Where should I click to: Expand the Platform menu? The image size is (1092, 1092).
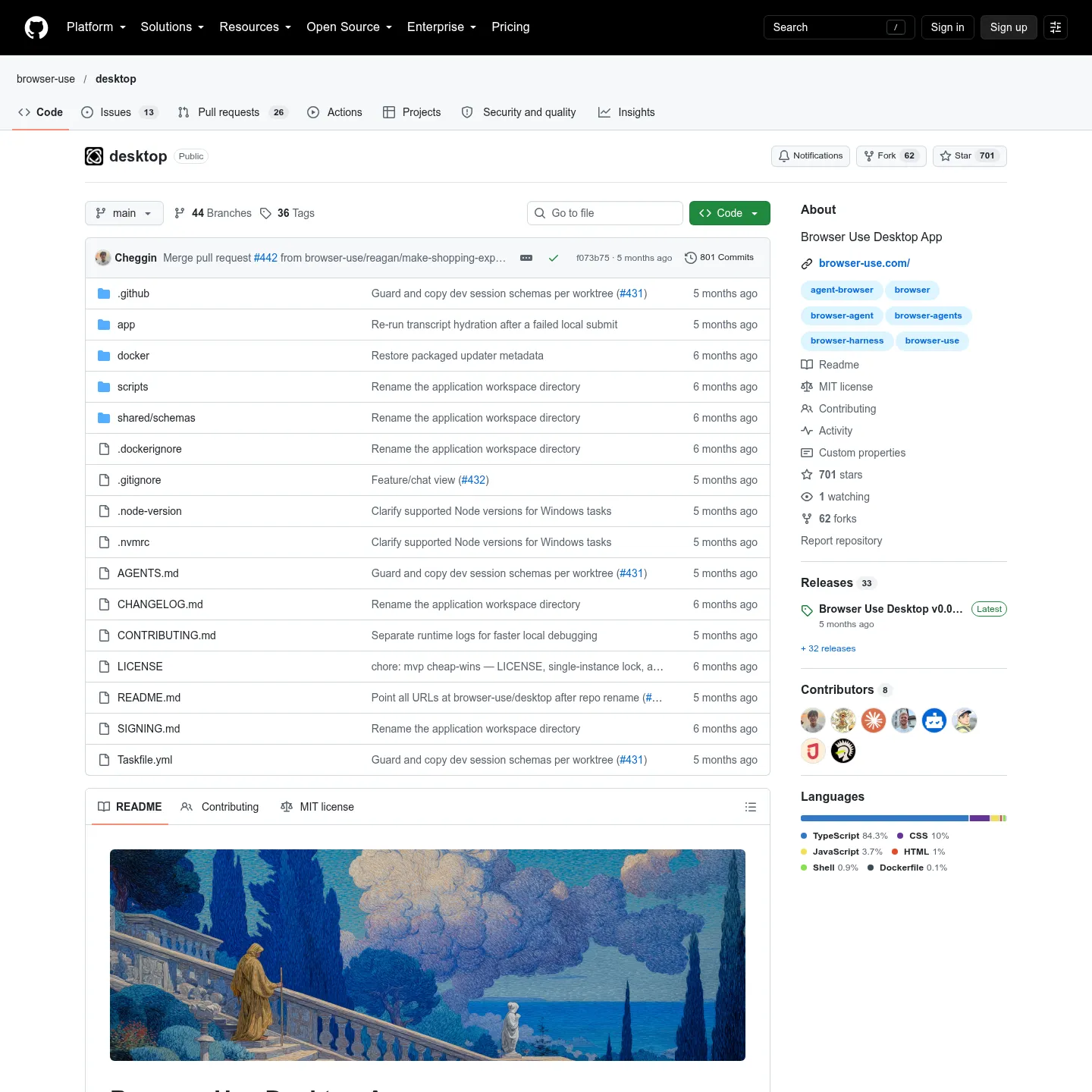[96, 27]
